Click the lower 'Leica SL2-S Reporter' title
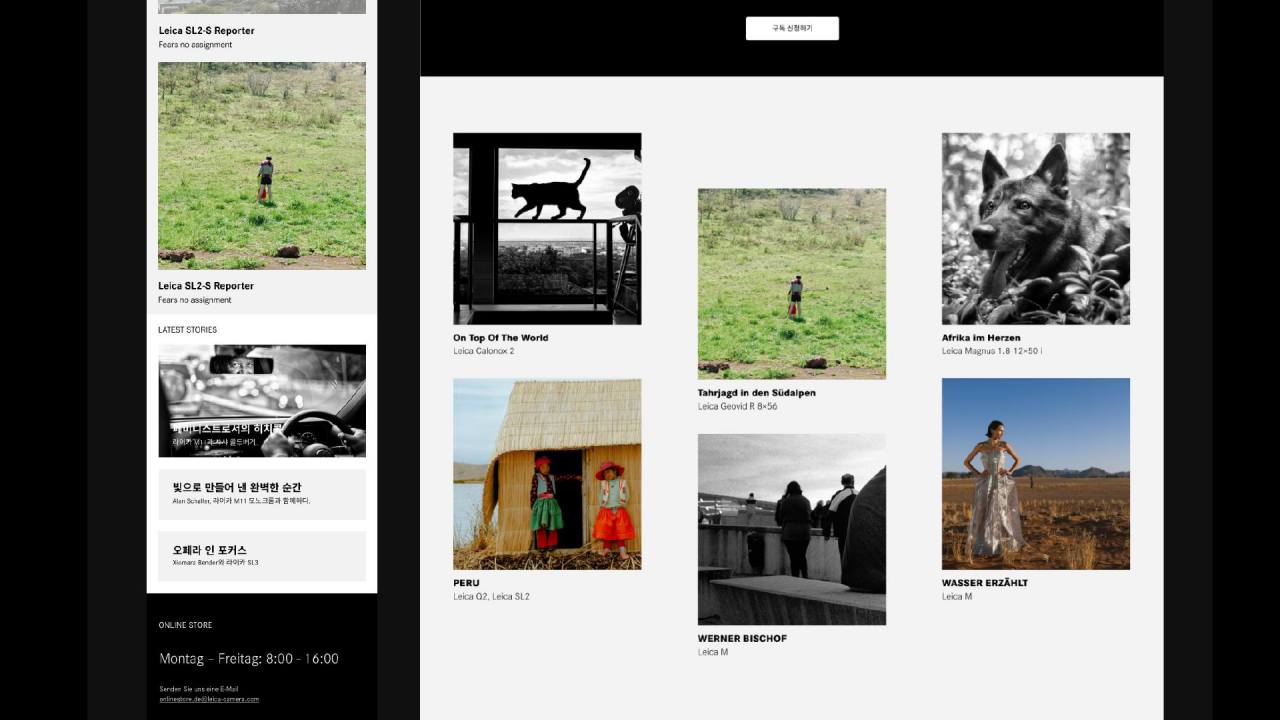The width and height of the screenshot is (1280, 720). pyautogui.click(x=206, y=286)
